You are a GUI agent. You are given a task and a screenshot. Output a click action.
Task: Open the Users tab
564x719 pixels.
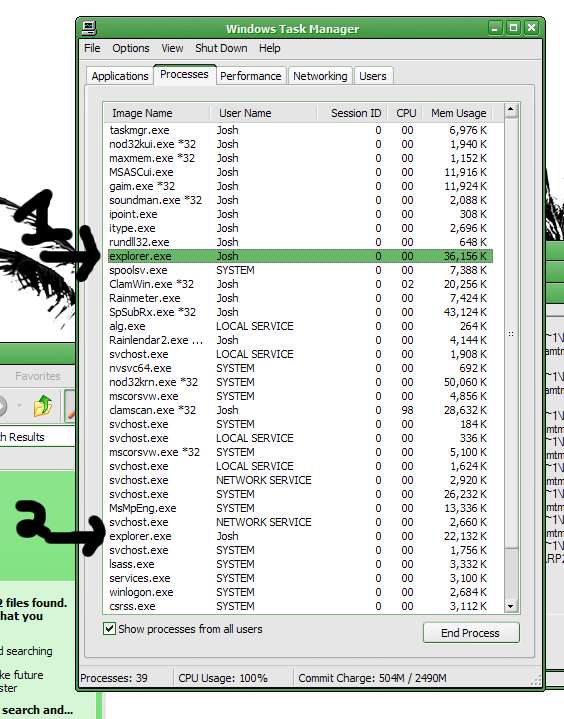(x=372, y=76)
